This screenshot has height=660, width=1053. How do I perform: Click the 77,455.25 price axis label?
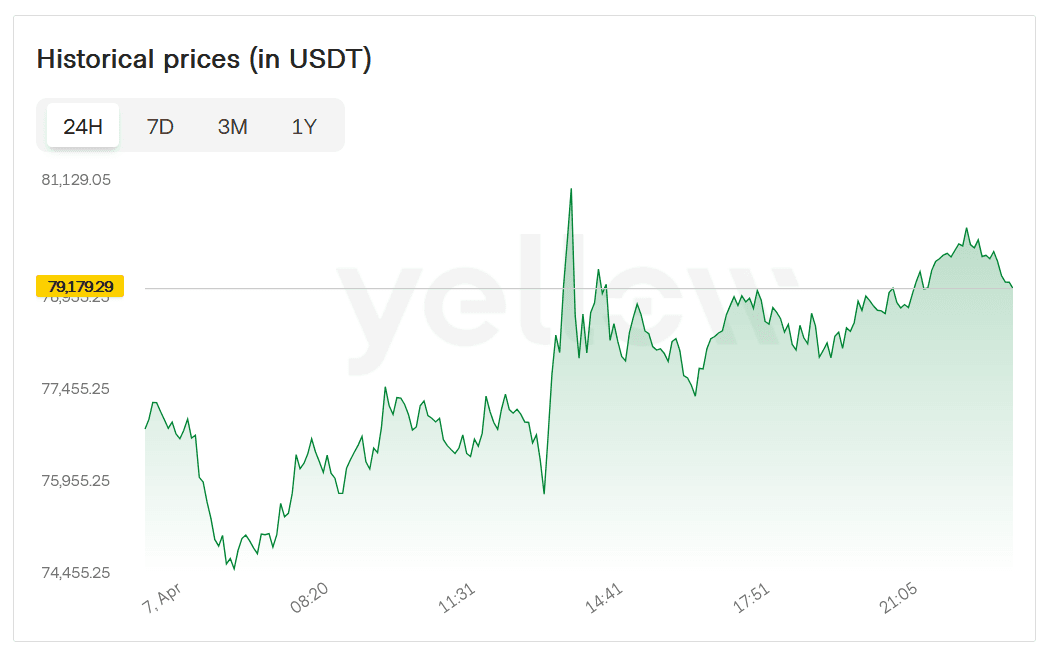76,389
